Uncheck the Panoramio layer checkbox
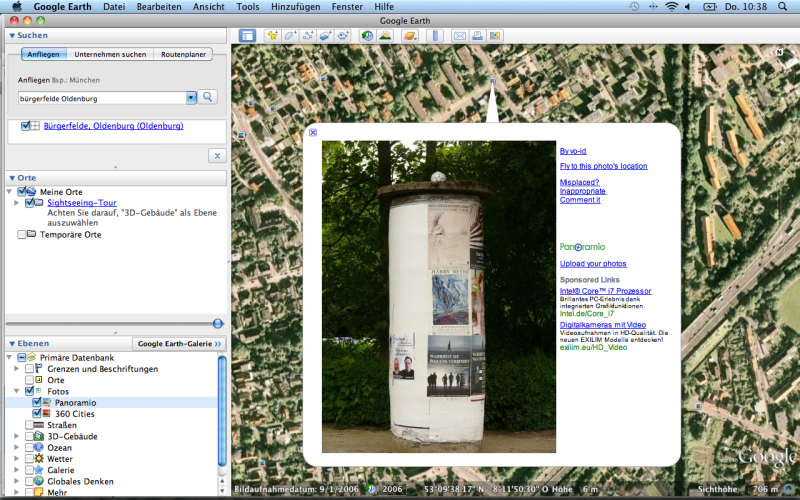Image resolution: width=800 pixels, height=500 pixels. (x=38, y=403)
